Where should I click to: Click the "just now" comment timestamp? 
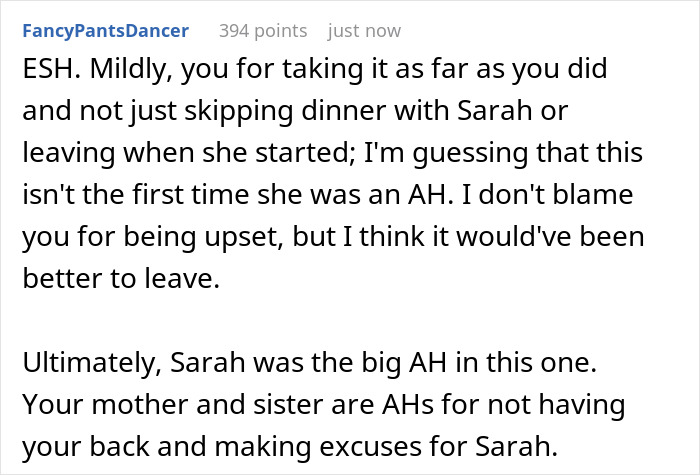click(x=364, y=31)
